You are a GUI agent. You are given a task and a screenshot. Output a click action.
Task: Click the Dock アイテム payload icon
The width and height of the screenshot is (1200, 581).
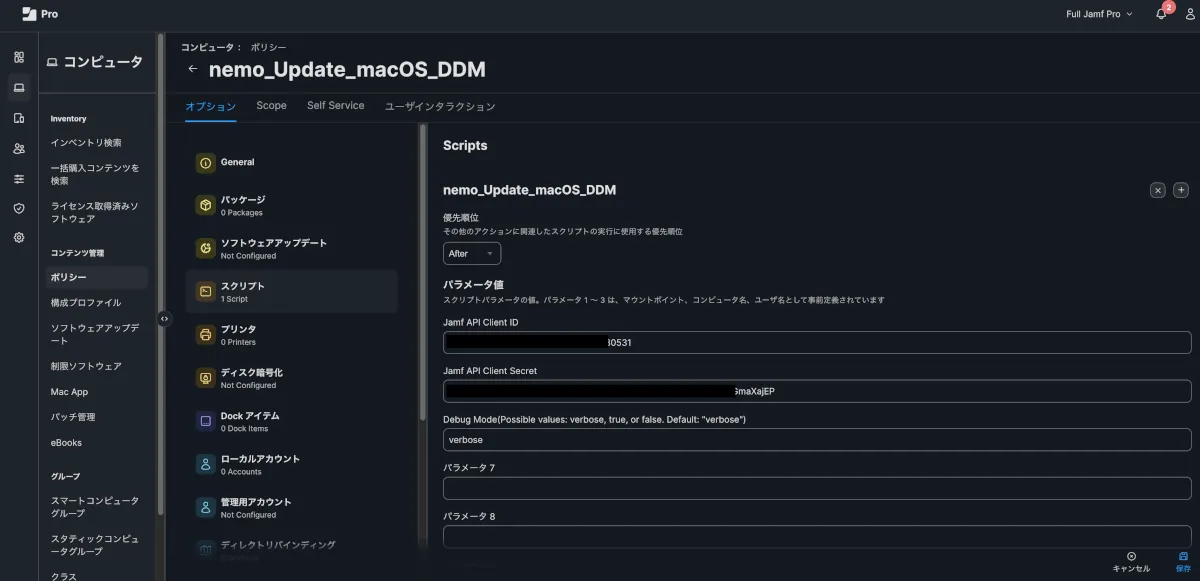click(x=205, y=421)
